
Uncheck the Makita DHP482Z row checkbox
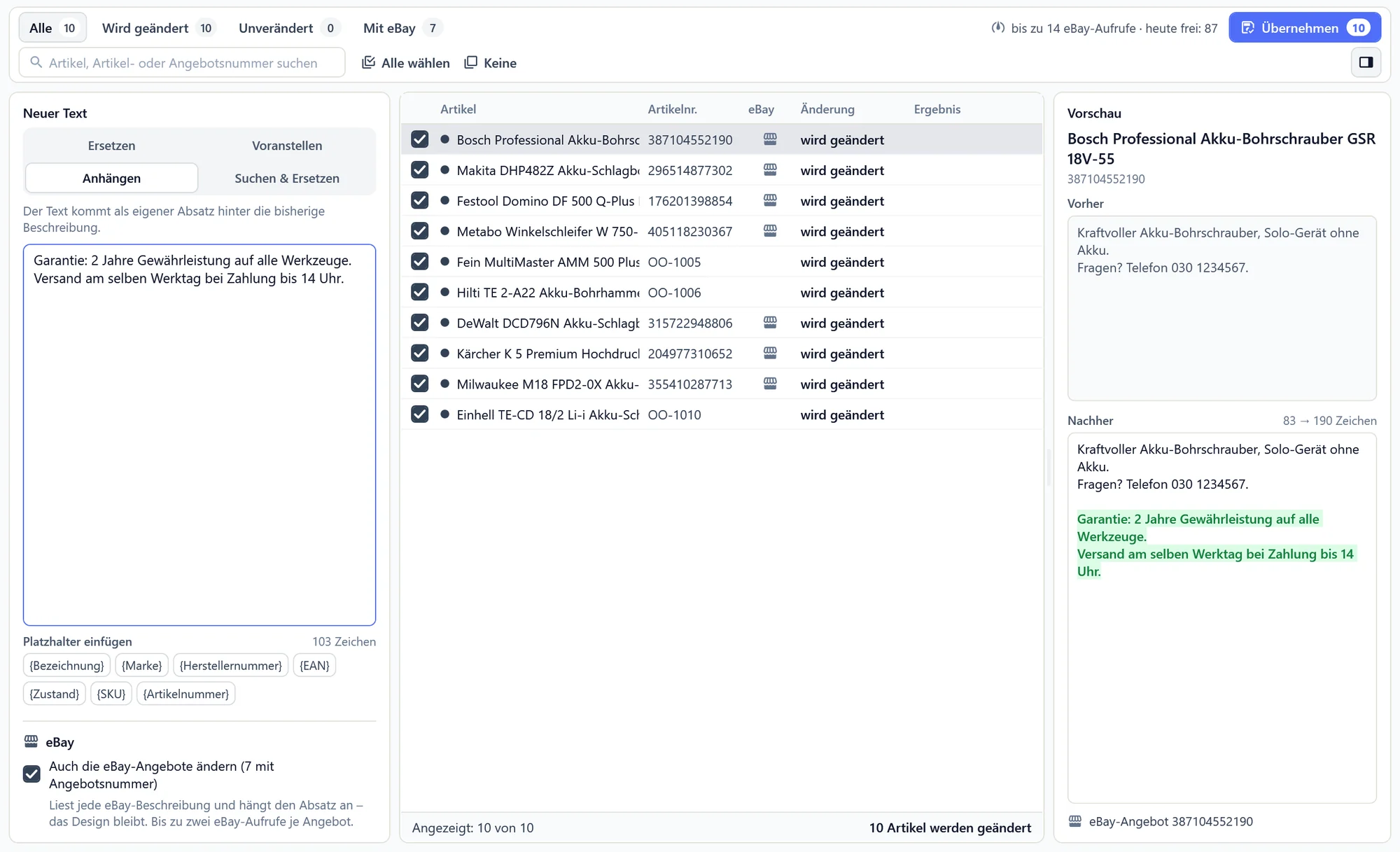click(x=420, y=170)
